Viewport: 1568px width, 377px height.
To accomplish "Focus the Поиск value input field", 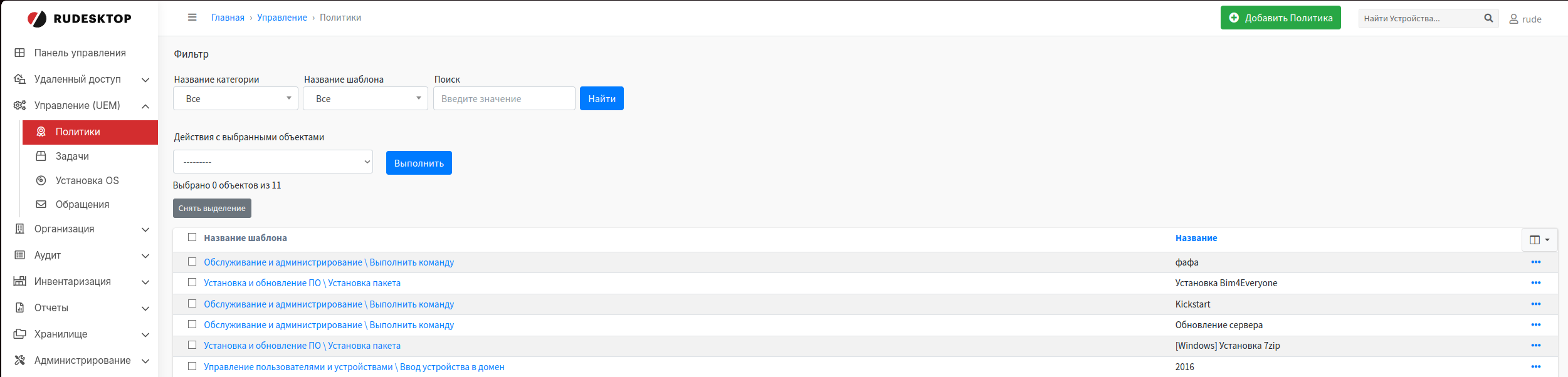I will coord(503,98).
